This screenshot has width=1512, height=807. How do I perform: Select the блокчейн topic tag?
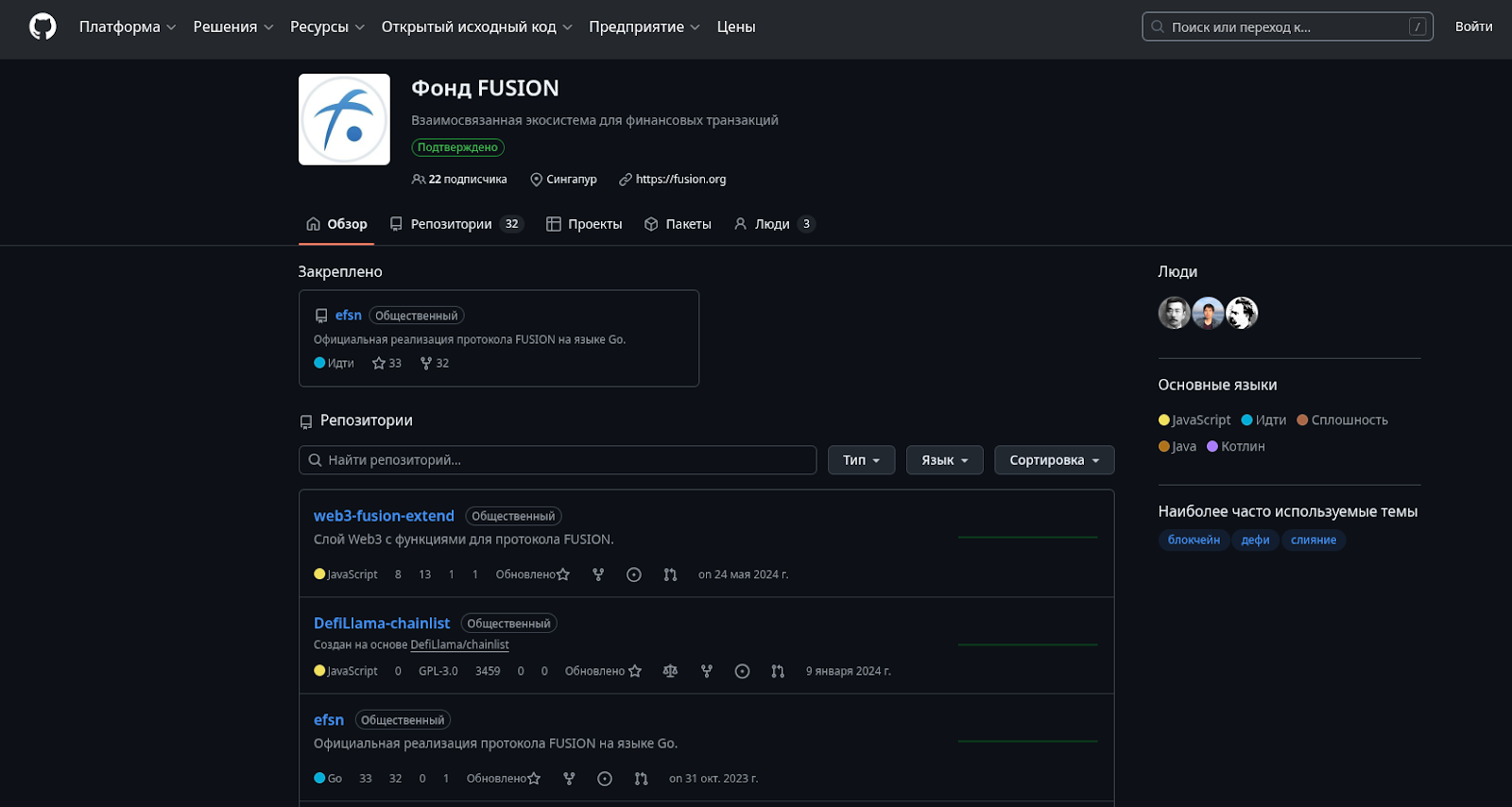click(1194, 541)
